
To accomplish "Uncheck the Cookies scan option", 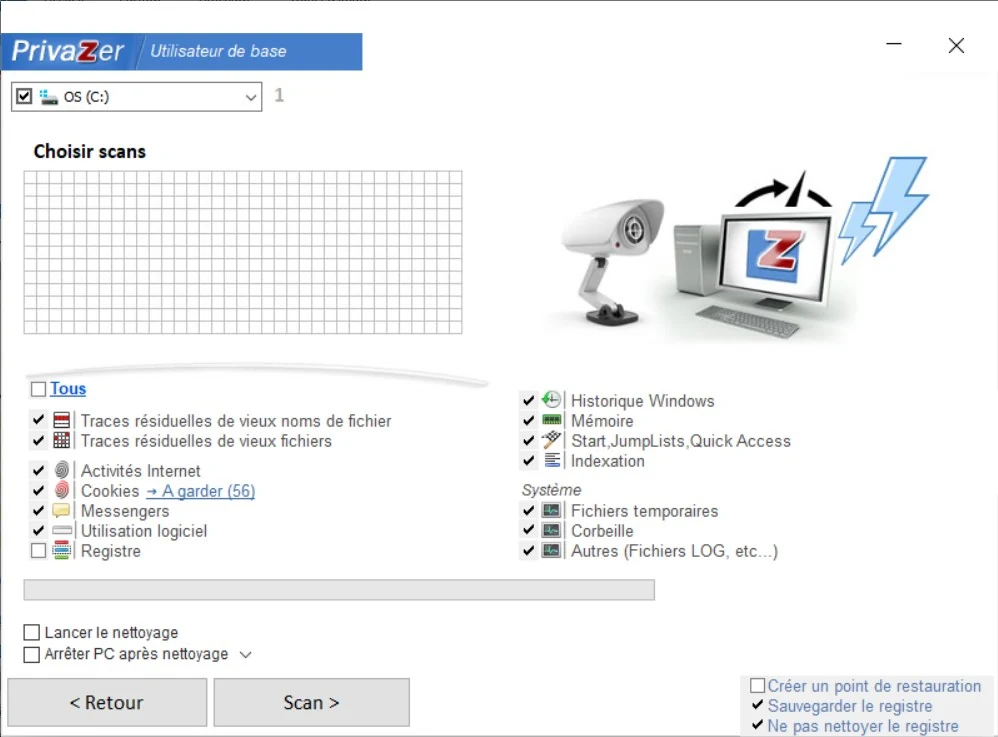I will pyautogui.click(x=38, y=490).
